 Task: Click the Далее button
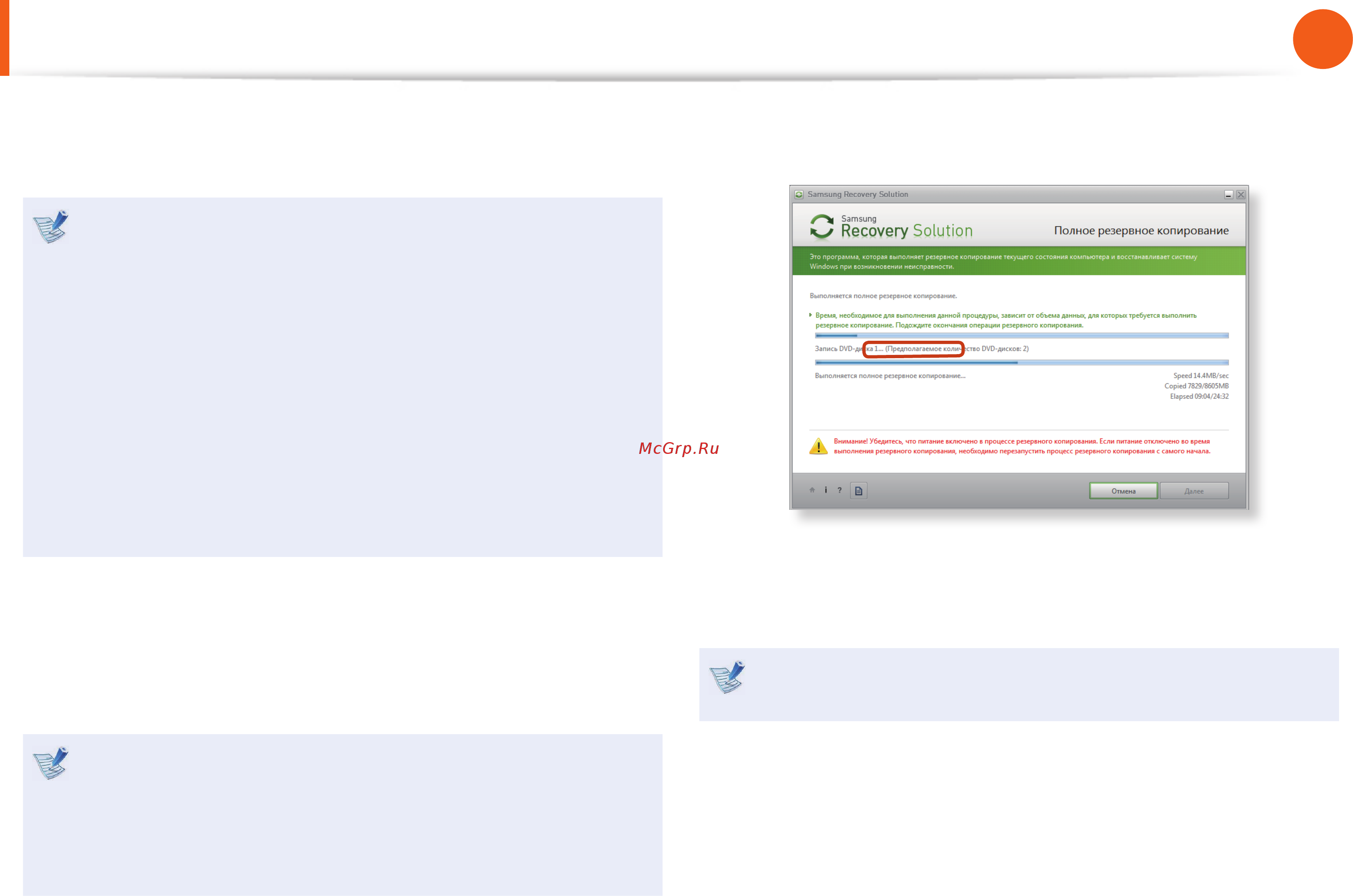click(1194, 491)
